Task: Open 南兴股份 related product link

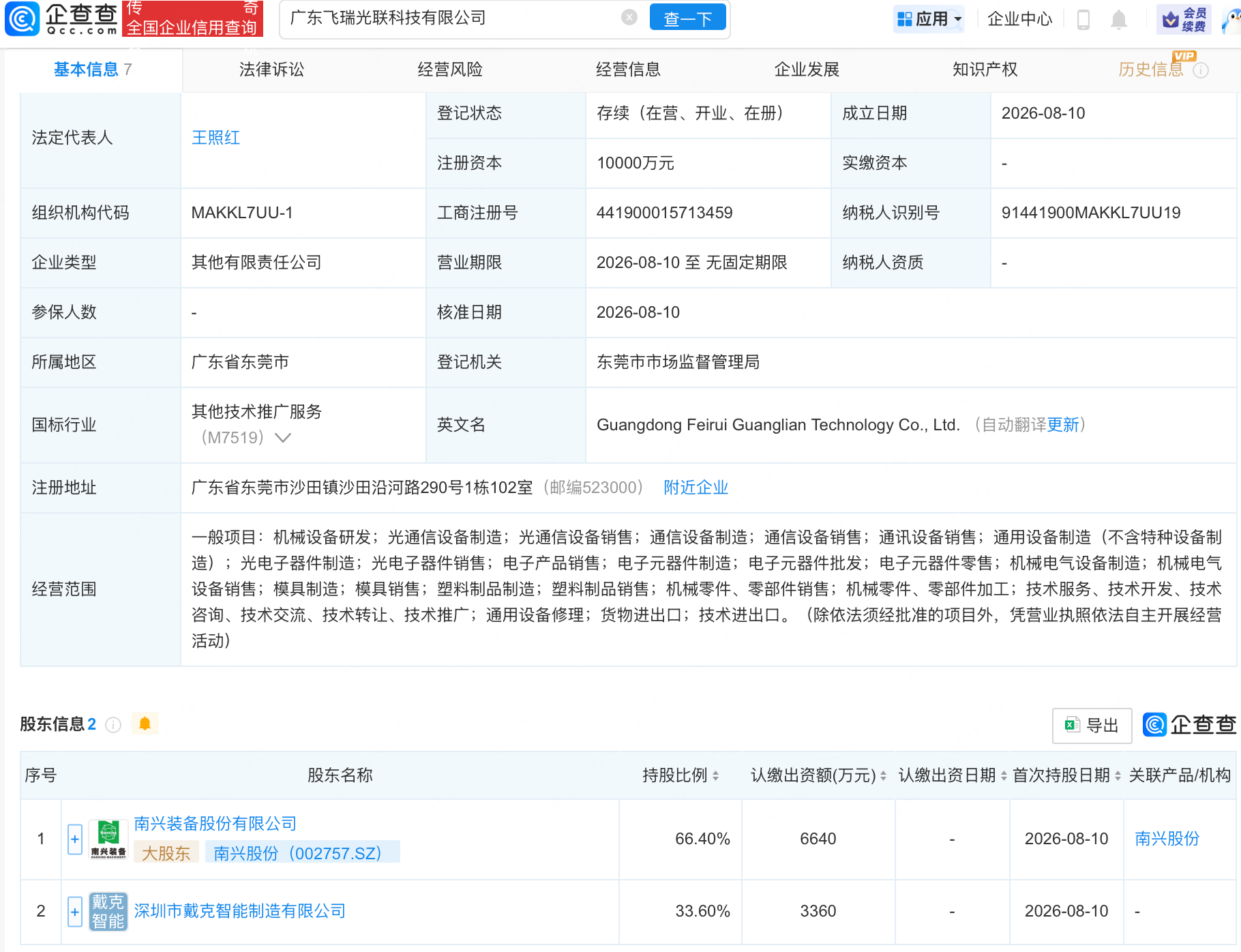Action: [x=1167, y=839]
